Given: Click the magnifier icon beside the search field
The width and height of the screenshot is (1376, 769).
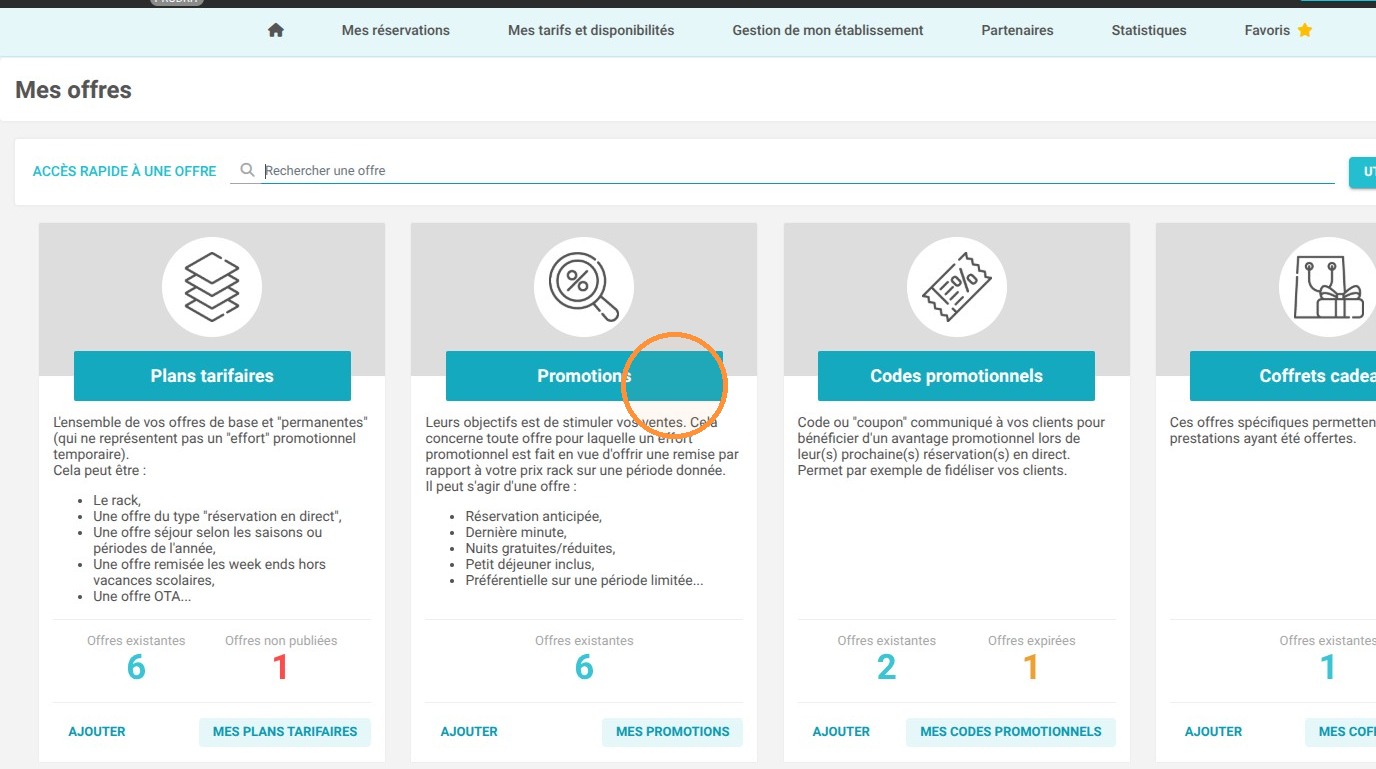Looking at the screenshot, I should [248, 170].
